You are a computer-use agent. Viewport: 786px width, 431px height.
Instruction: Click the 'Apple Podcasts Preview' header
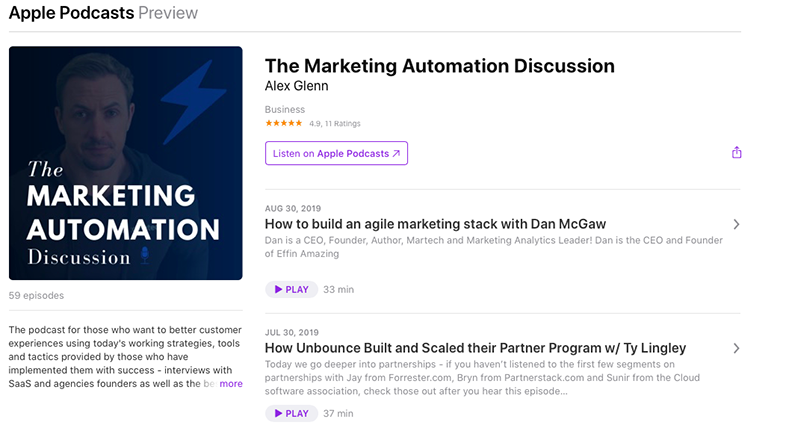click(103, 13)
